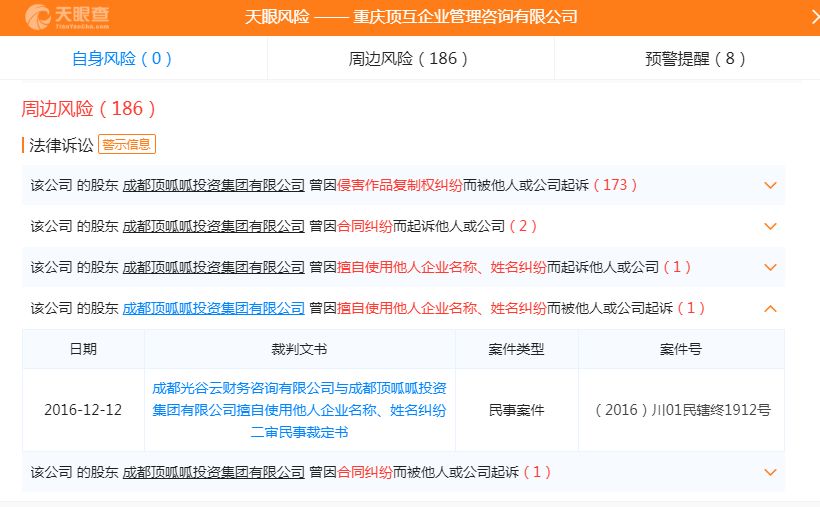
Task: Open blue 成都顶呱呱投资集团有限公司 link in expanded row
Action: coord(213,308)
